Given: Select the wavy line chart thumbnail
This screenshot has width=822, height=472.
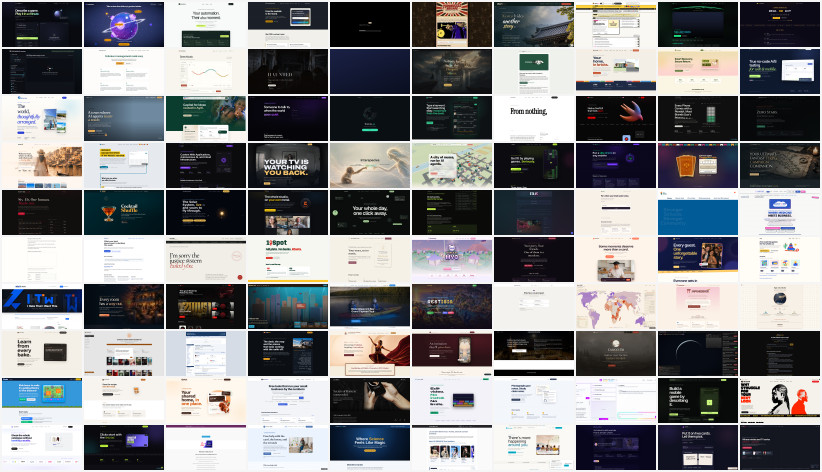Looking at the screenshot, I should pos(206,71).
